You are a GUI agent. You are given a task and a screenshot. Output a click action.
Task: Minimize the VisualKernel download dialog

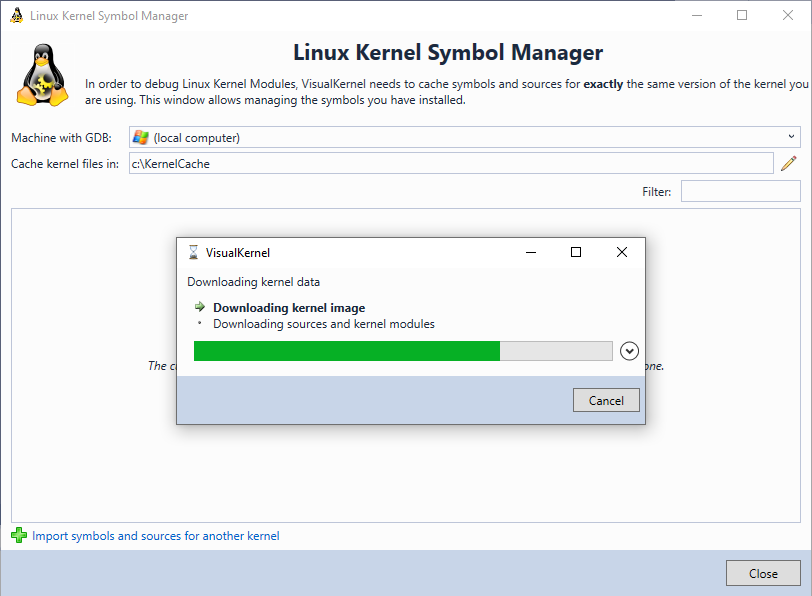531,252
